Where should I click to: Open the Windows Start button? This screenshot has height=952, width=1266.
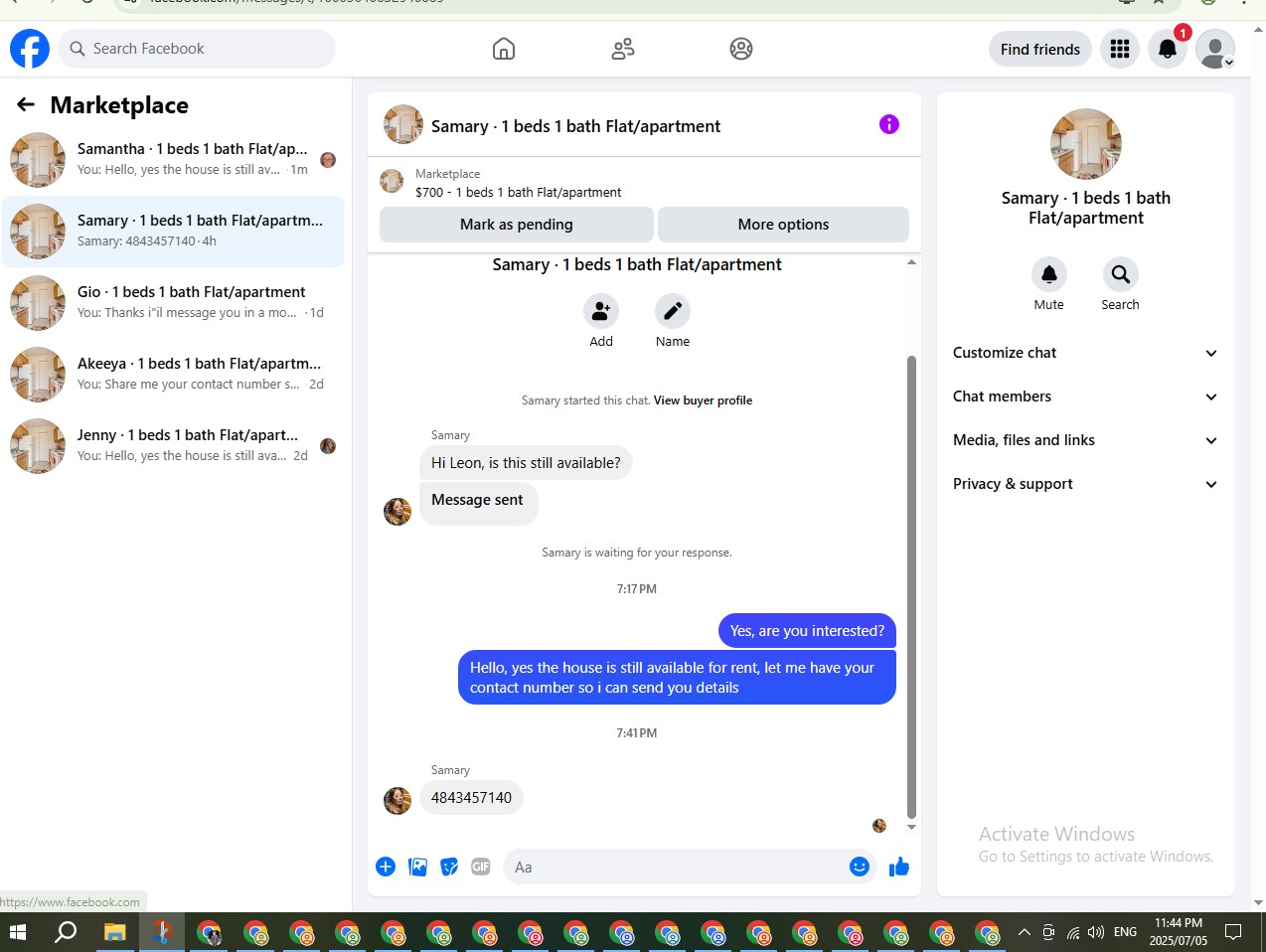click(18, 932)
